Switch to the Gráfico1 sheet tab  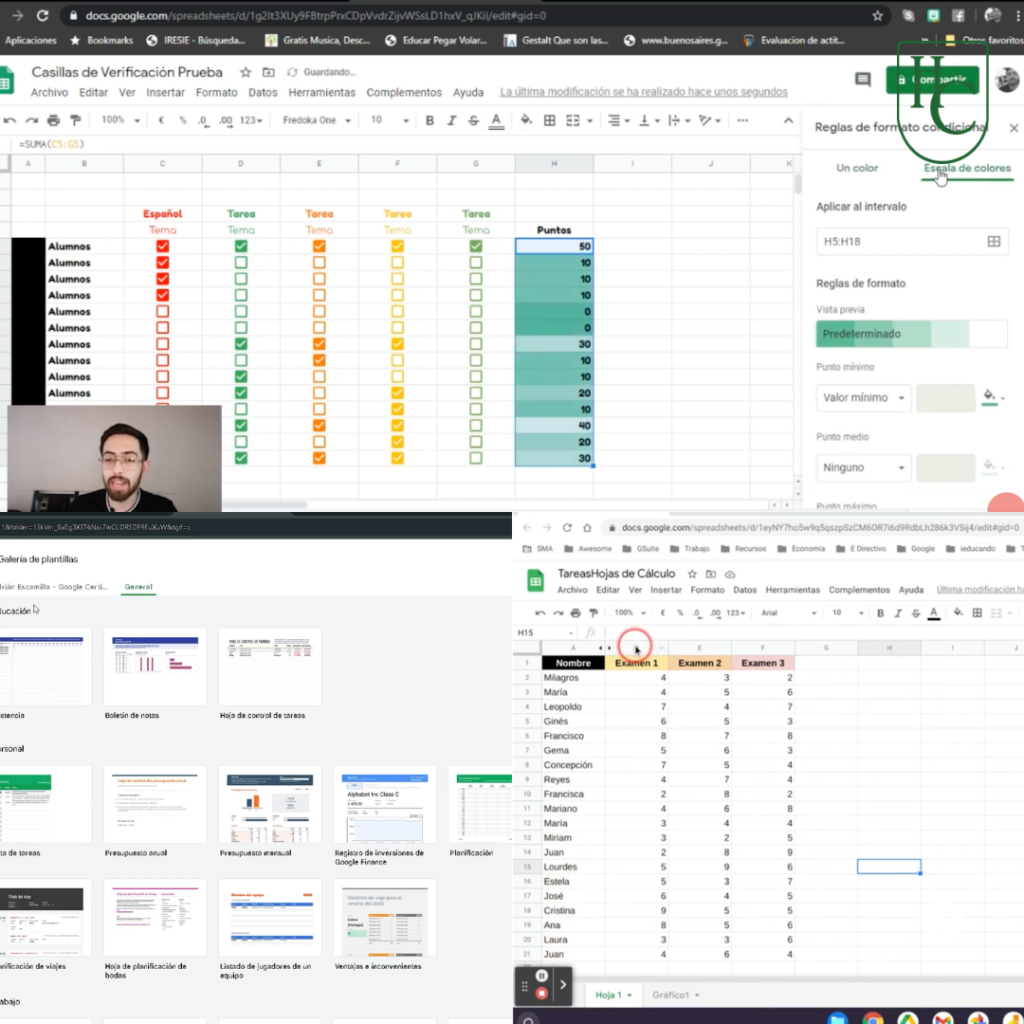(675, 995)
